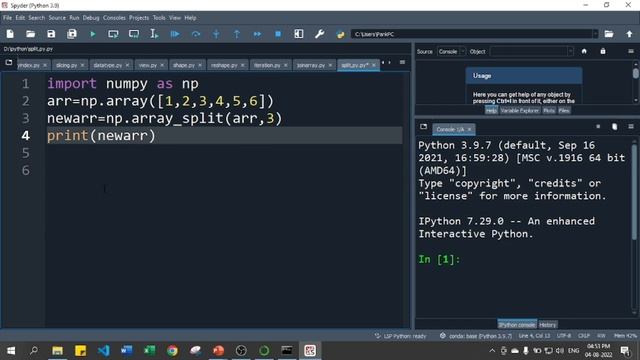640x360 pixels.
Task: Close the Console 1/A tab
Action: tap(469, 129)
